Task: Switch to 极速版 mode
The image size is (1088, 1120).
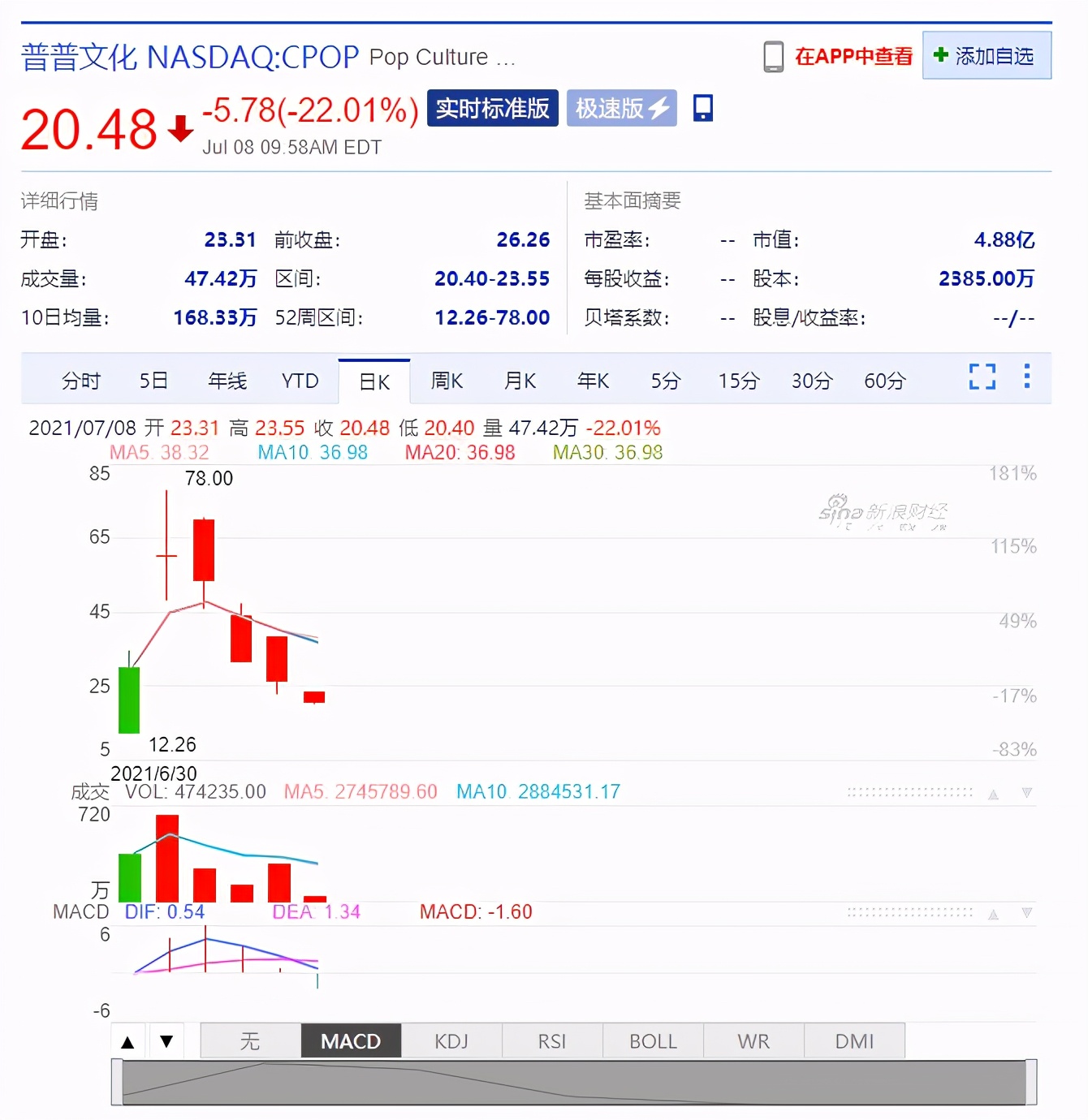Action: [x=621, y=108]
